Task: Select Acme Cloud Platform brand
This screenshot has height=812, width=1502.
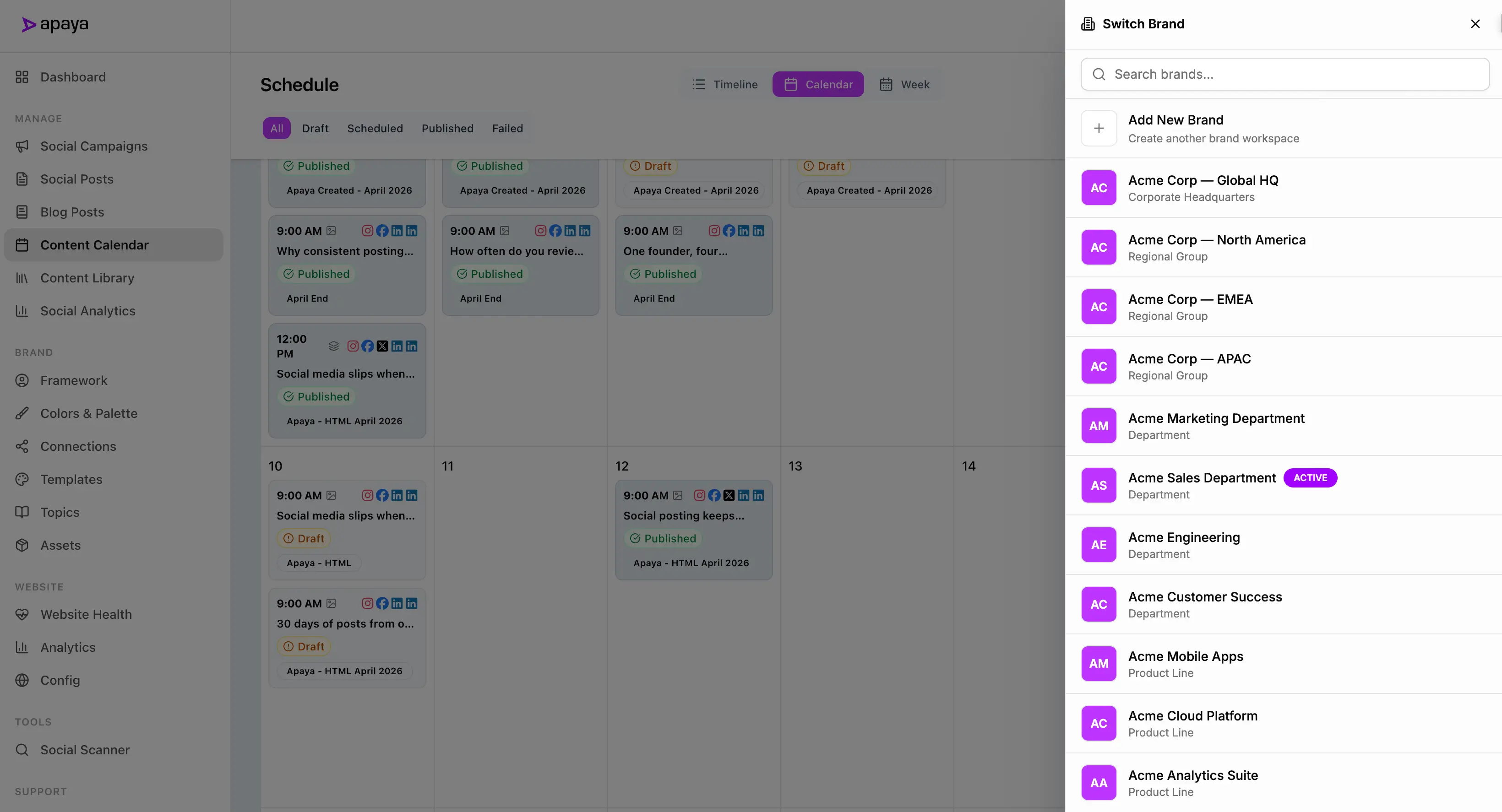Action: (1284, 723)
